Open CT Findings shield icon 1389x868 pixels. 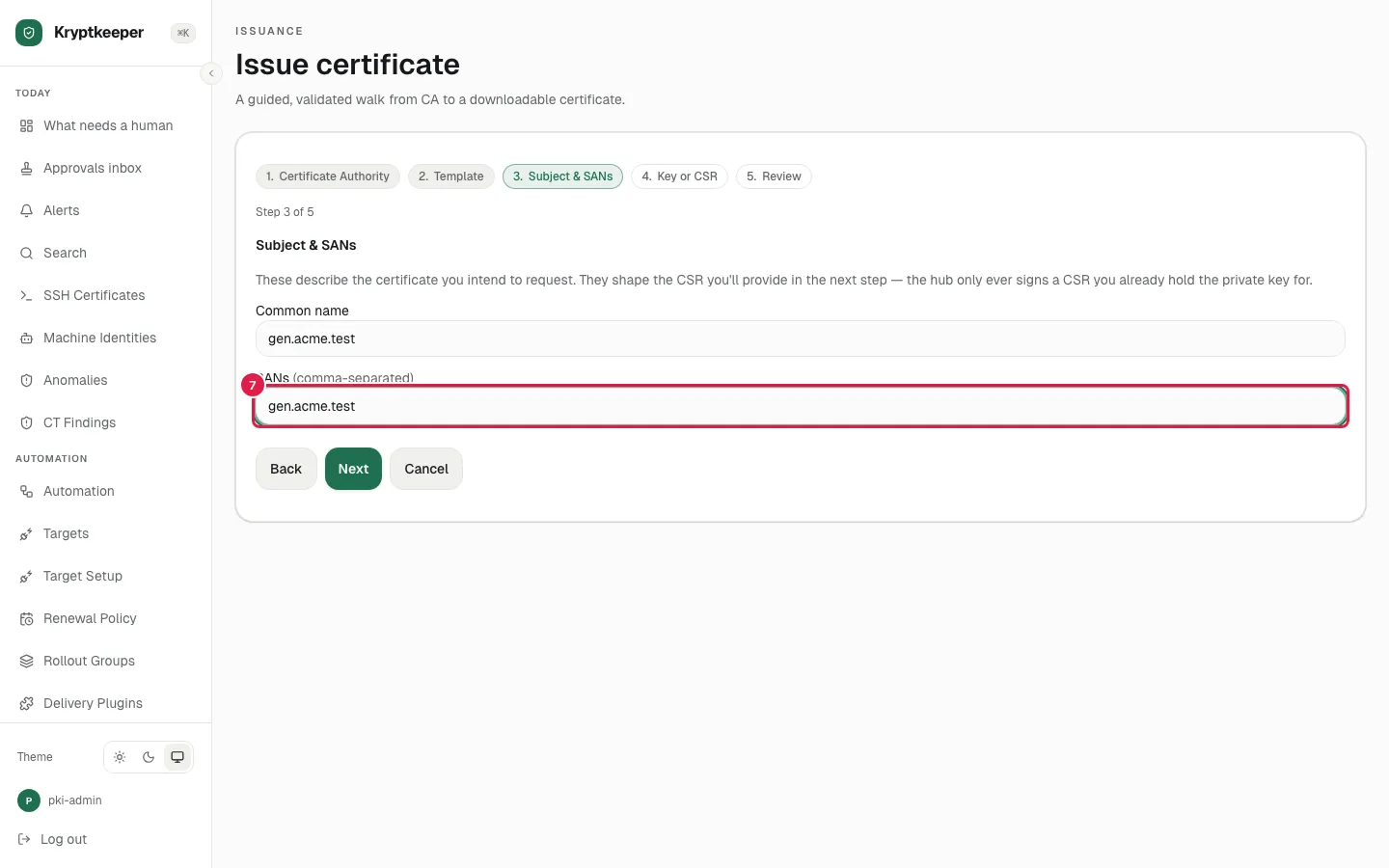[x=27, y=423]
